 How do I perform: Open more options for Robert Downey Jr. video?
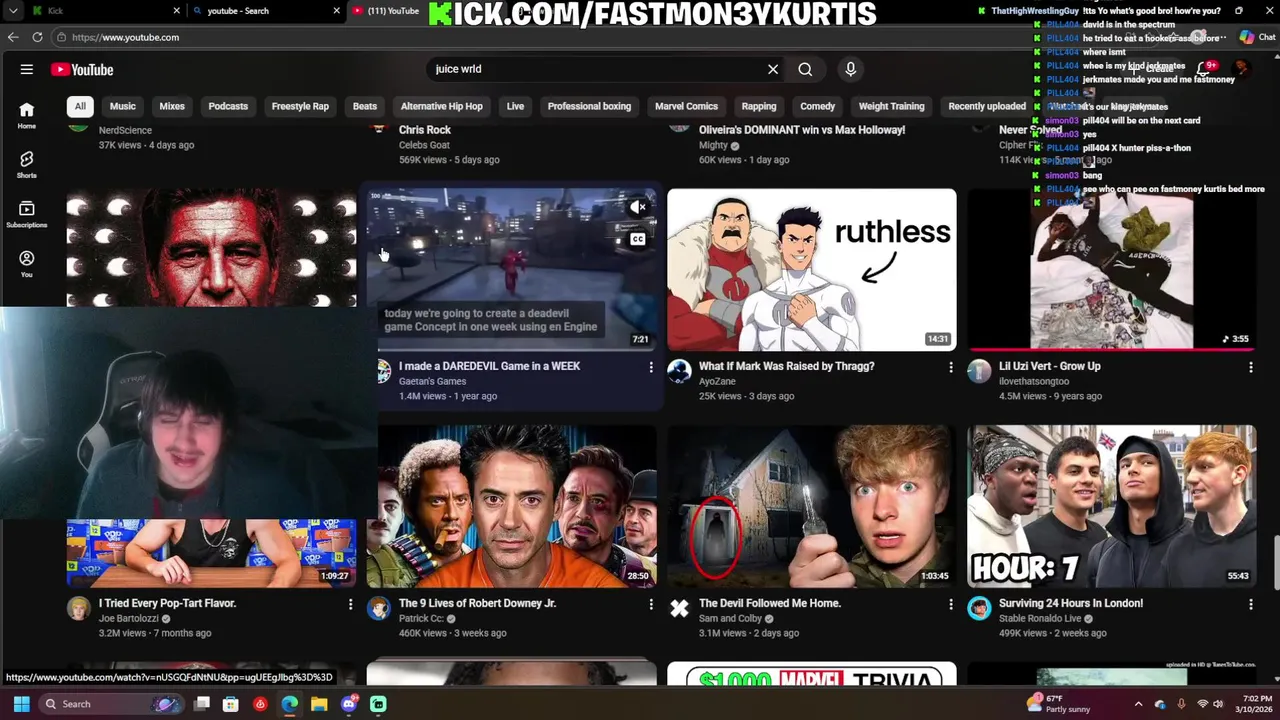[651, 604]
